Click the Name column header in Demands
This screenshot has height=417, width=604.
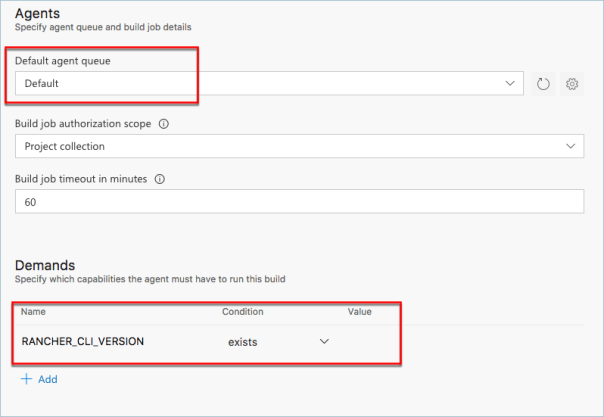point(33,312)
